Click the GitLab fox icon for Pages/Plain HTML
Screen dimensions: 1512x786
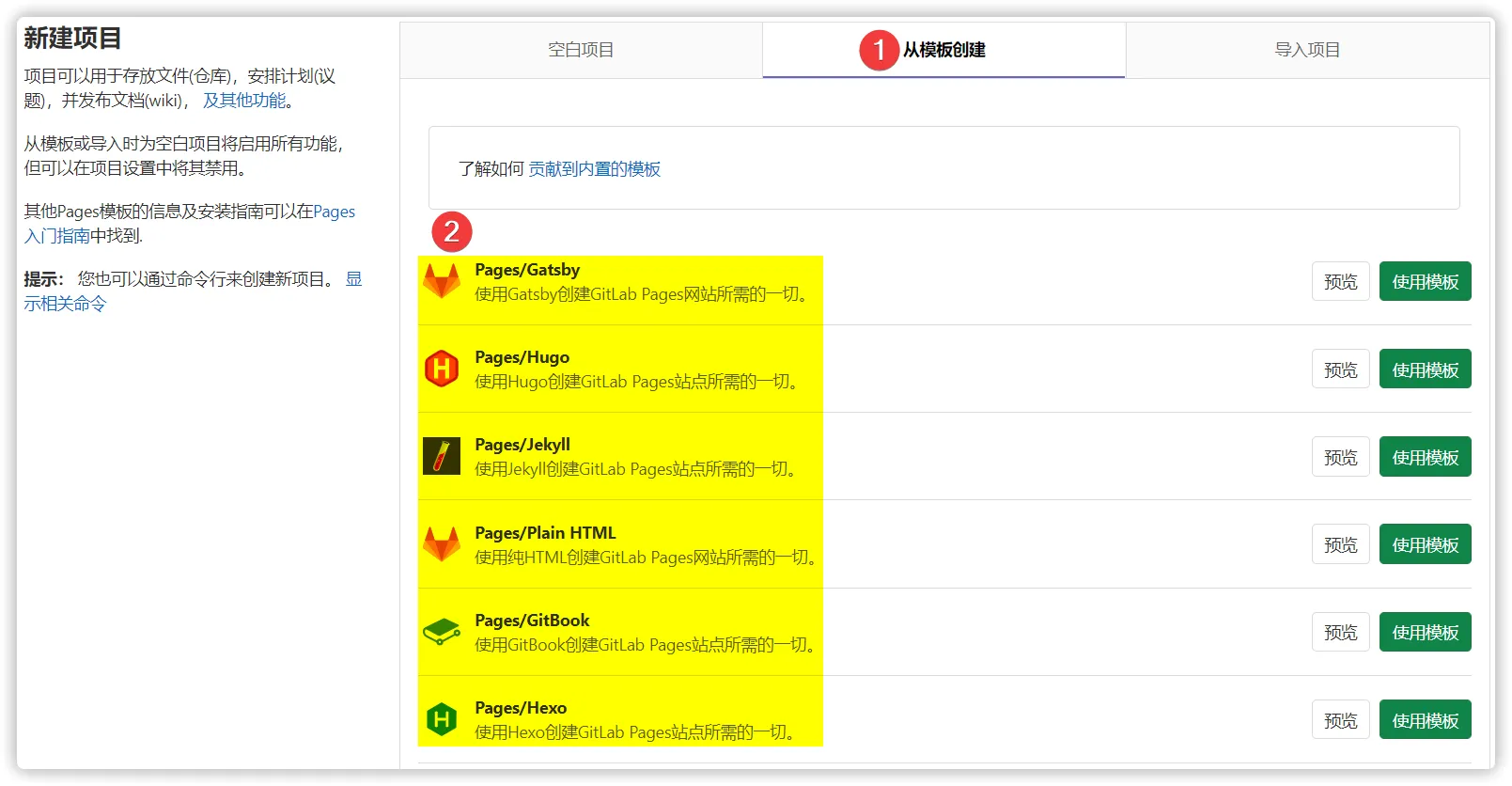pos(442,544)
